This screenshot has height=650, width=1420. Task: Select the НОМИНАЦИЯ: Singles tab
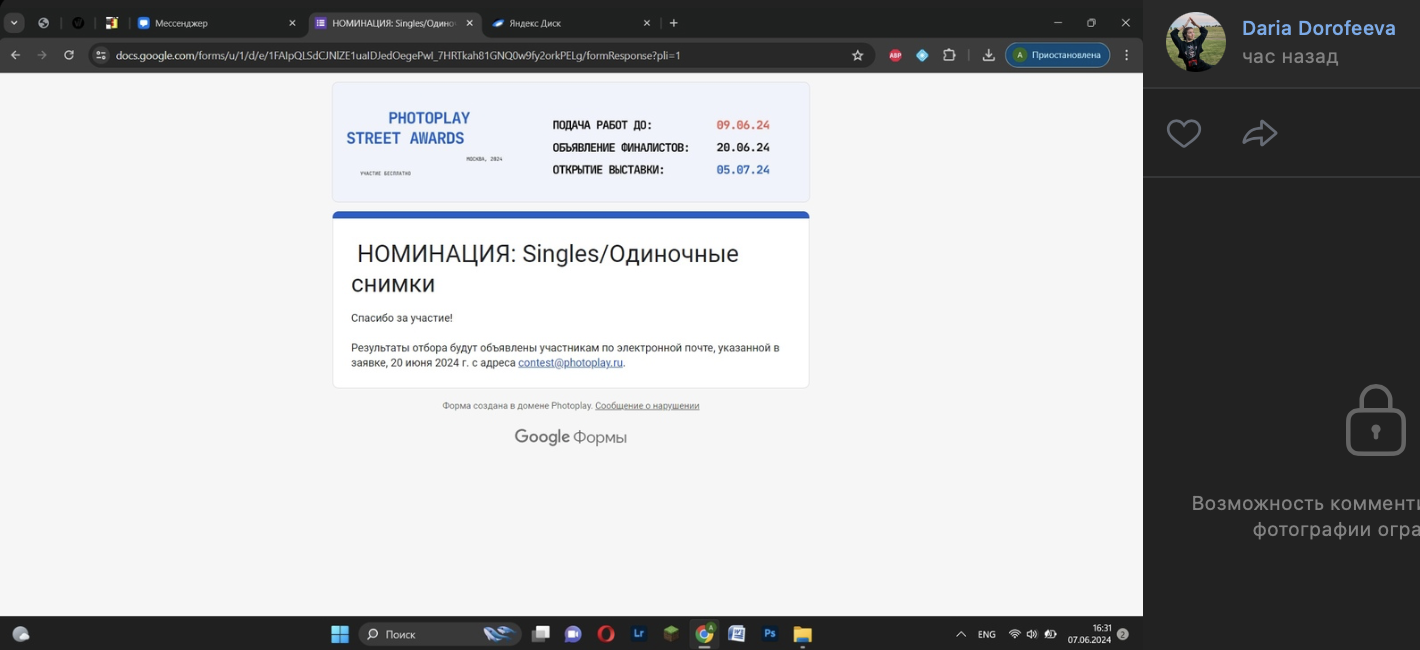click(x=394, y=23)
